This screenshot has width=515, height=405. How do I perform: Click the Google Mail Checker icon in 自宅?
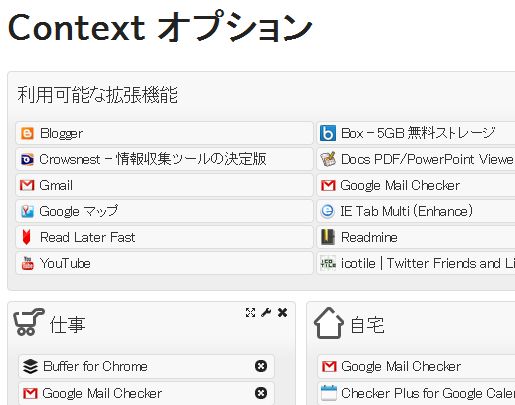point(329,366)
